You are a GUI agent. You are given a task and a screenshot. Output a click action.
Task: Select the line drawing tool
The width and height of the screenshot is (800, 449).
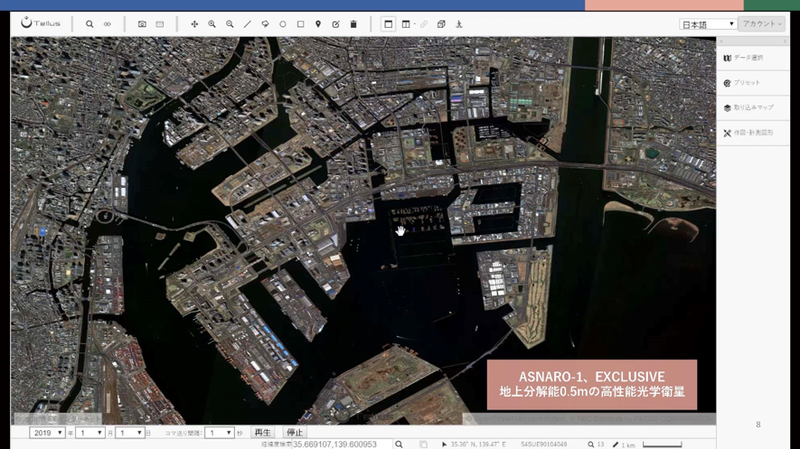pos(247,24)
